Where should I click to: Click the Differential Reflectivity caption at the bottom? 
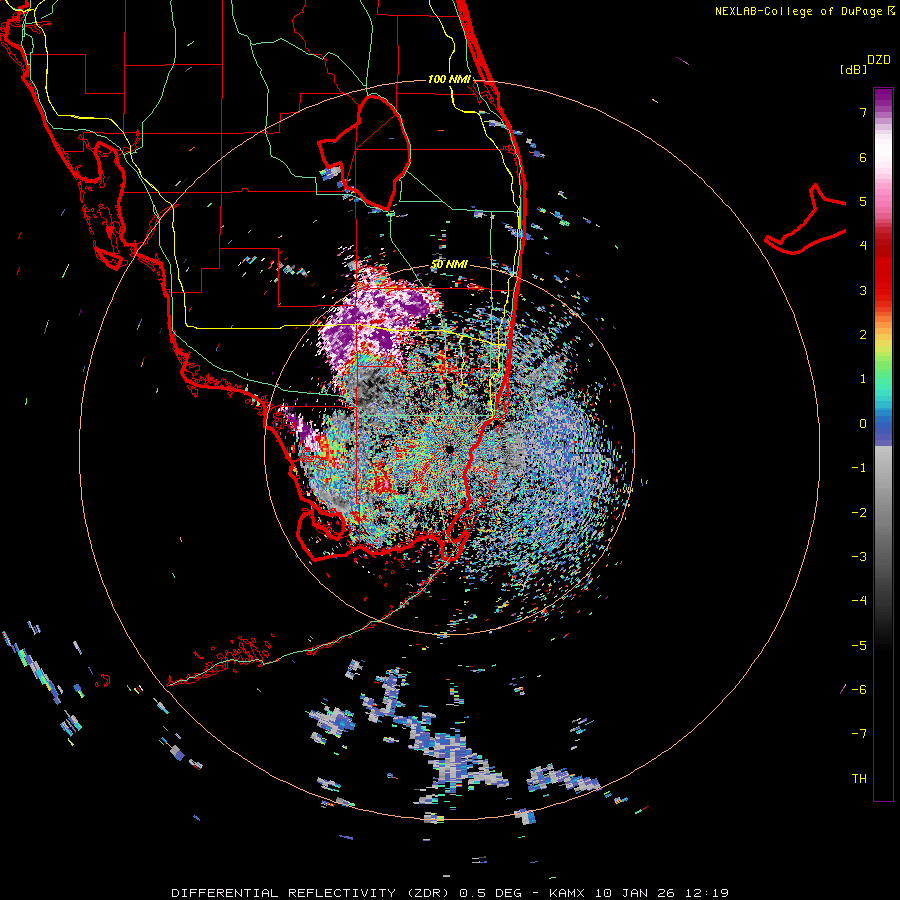click(x=450, y=893)
